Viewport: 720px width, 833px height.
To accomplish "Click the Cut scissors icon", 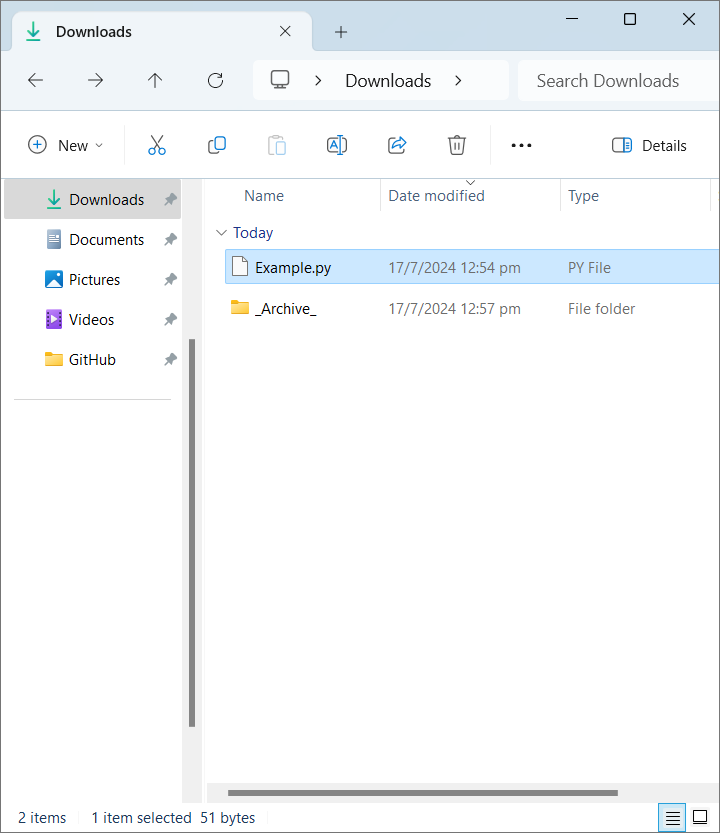I will coord(157,145).
